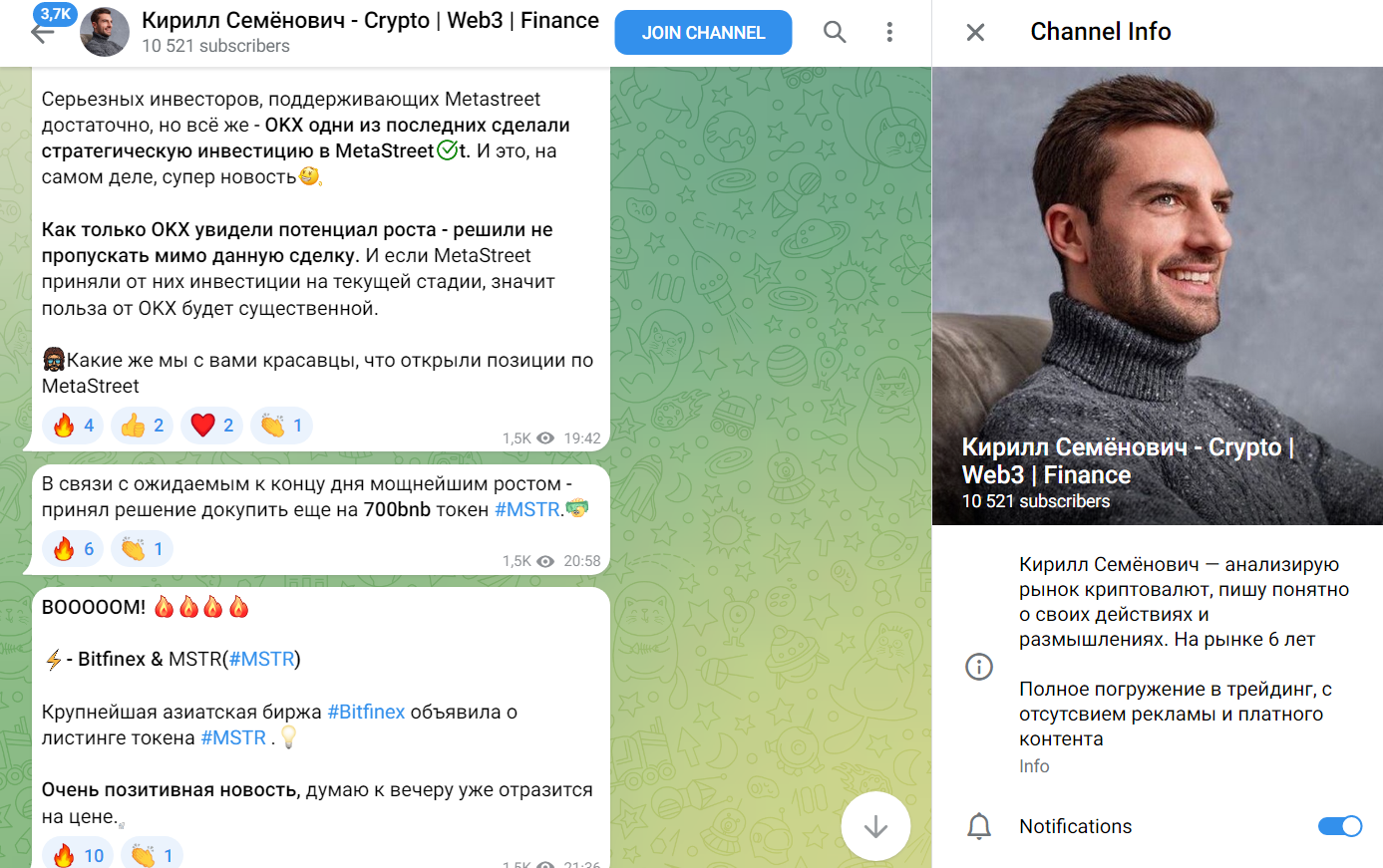Open #MSTR hashtag in the 700bnb message

(527, 509)
